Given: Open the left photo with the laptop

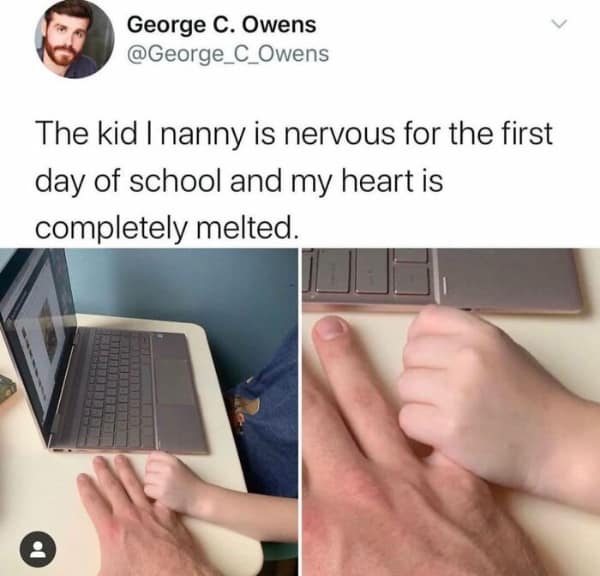Looking at the screenshot, I should point(148,412).
